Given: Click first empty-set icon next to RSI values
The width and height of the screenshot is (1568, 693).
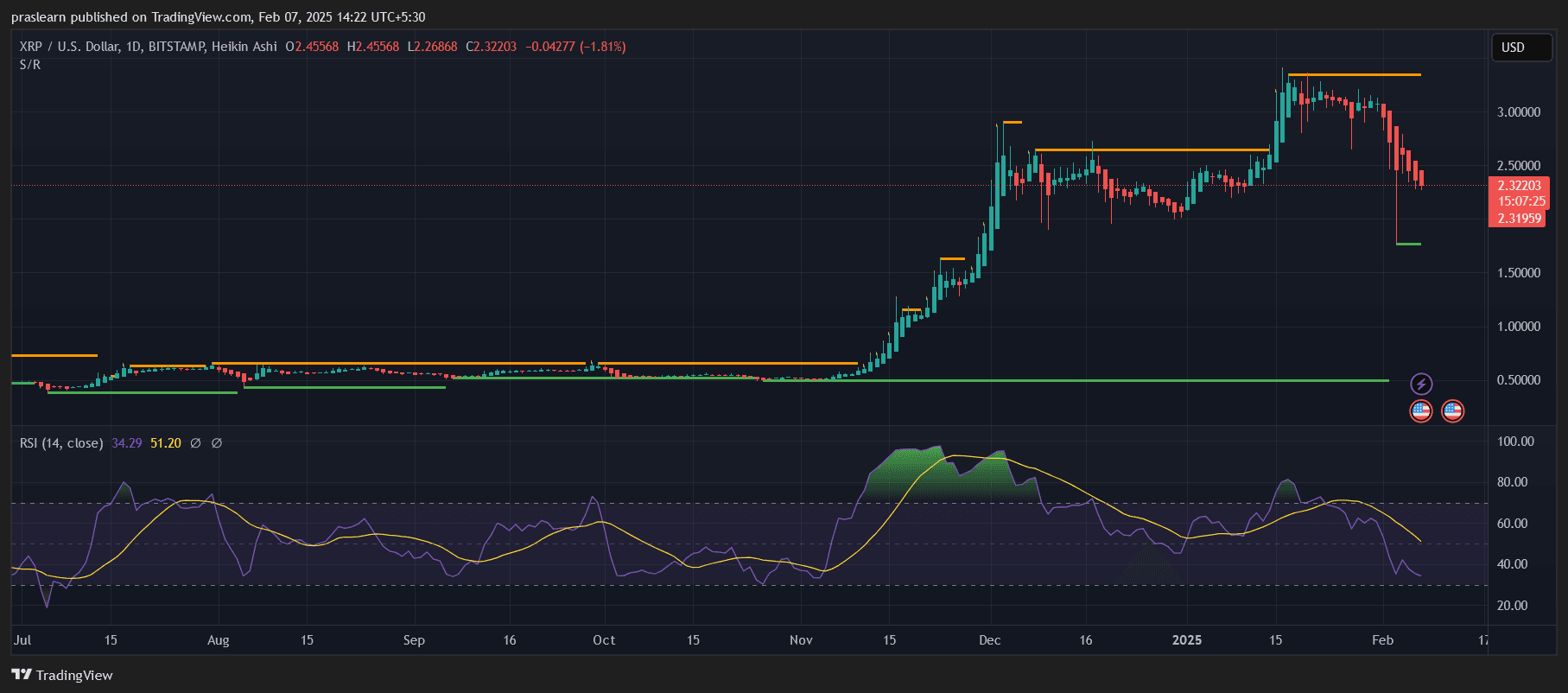Looking at the screenshot, I should 195,443.
